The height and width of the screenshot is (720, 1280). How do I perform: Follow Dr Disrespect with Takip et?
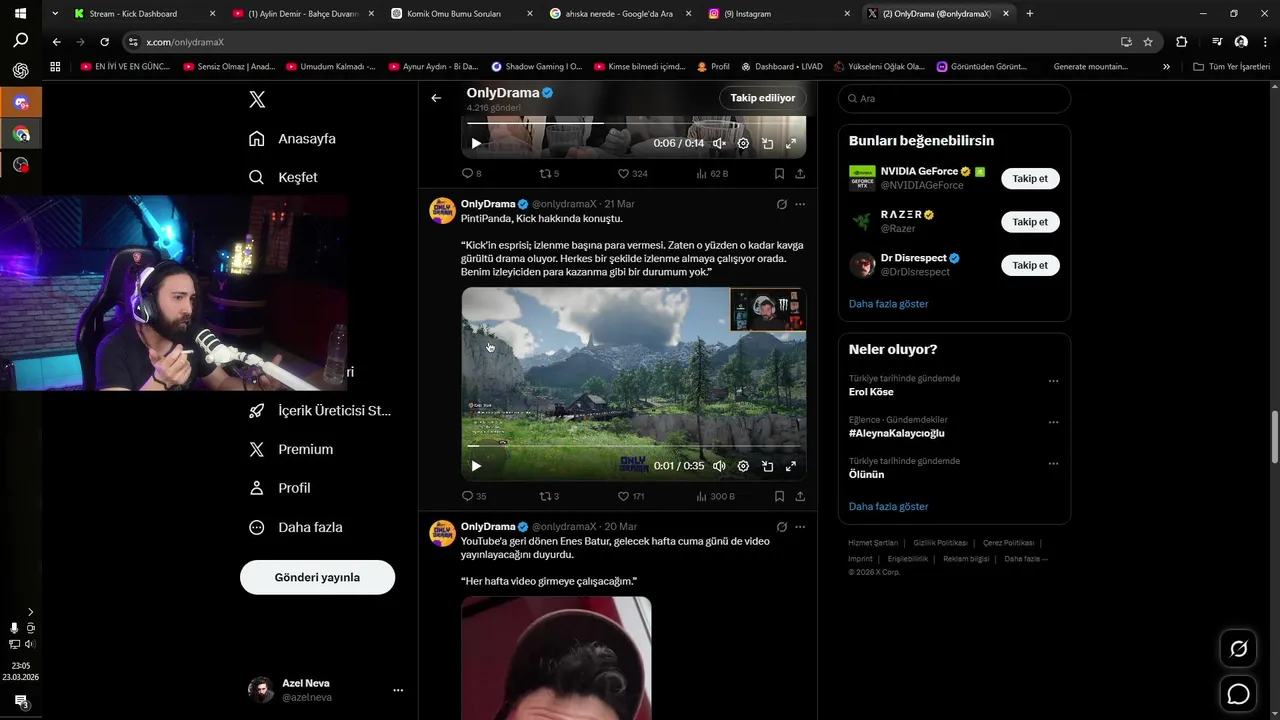1030,265
